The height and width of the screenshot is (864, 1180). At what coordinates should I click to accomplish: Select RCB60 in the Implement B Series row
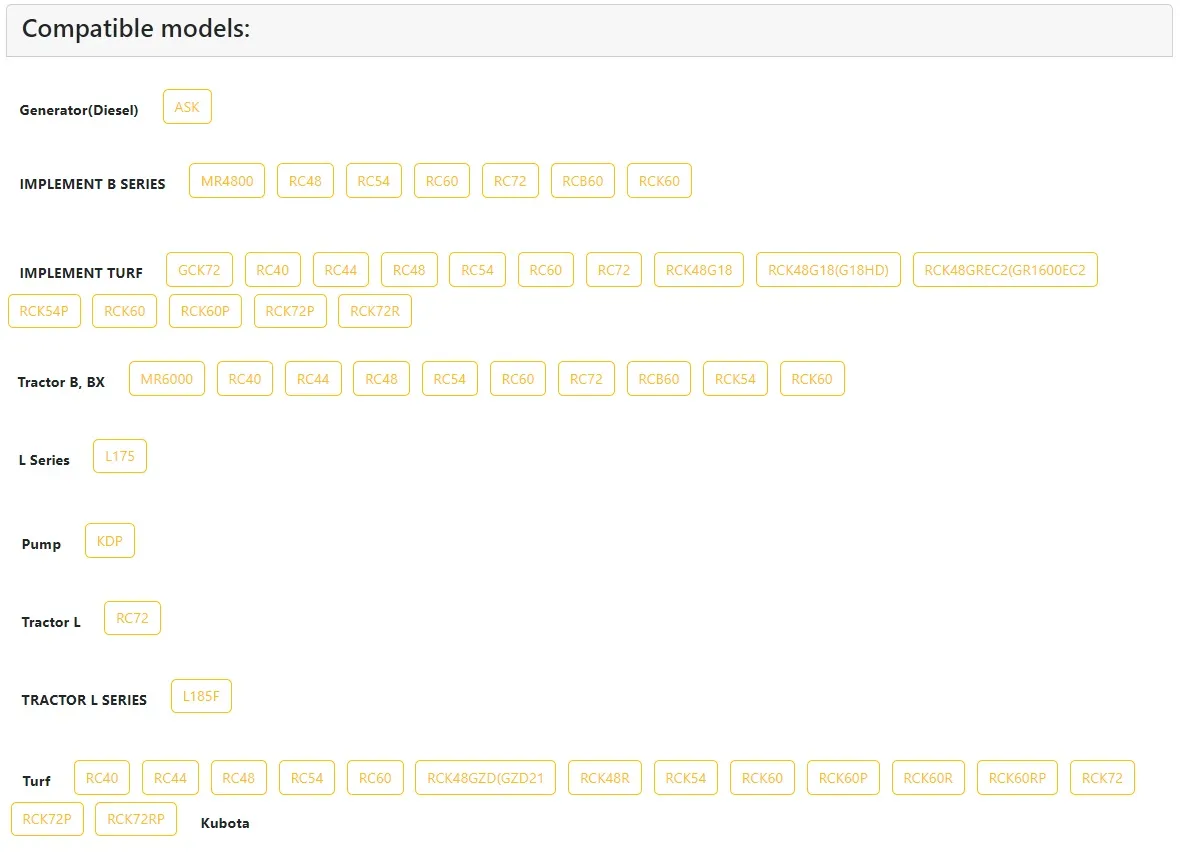click(583, 181)
